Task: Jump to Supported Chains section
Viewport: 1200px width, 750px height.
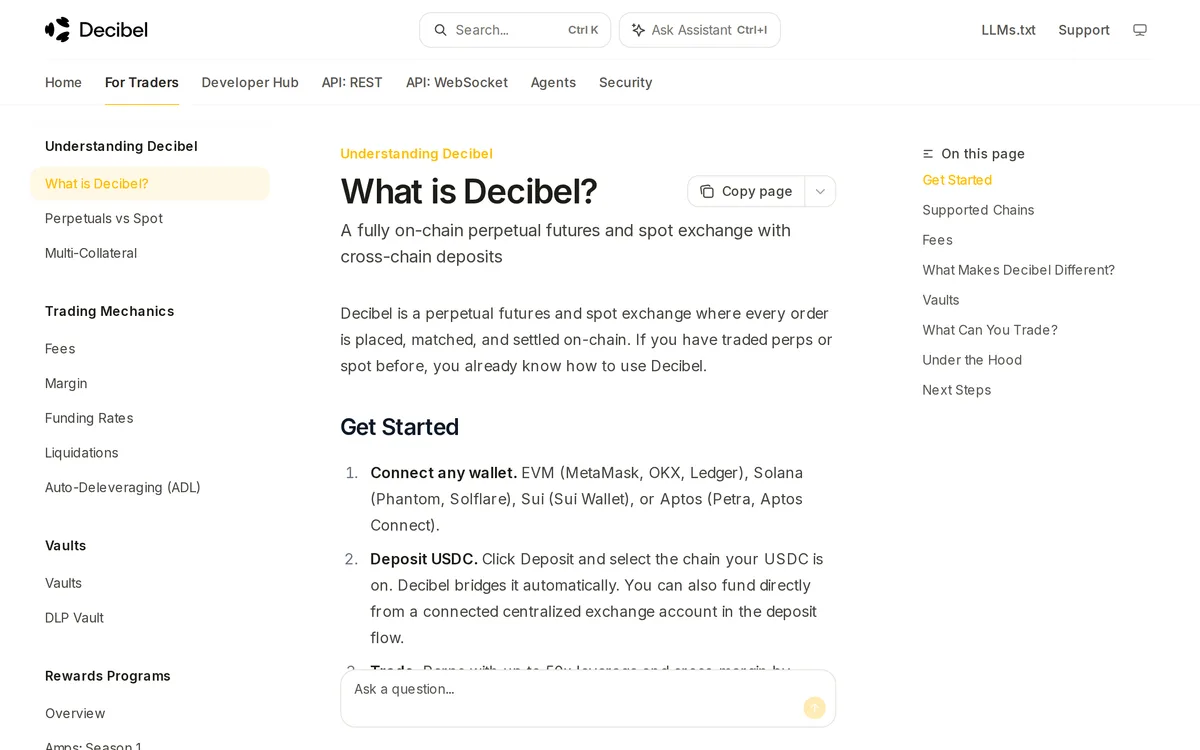Action: pos(978,210)
